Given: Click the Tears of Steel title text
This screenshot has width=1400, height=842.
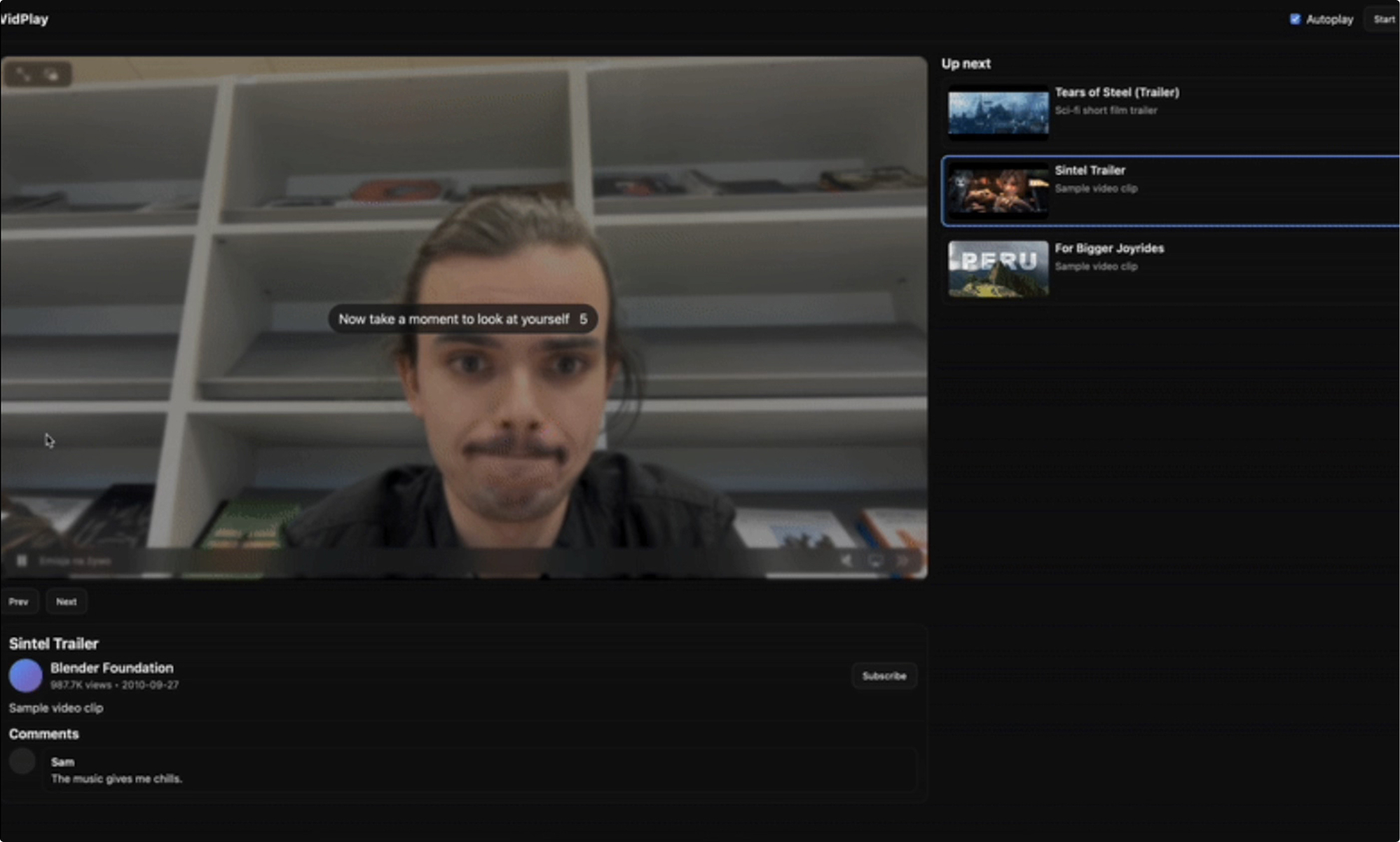Looking at the screenshot, I should click(1117, 92).
